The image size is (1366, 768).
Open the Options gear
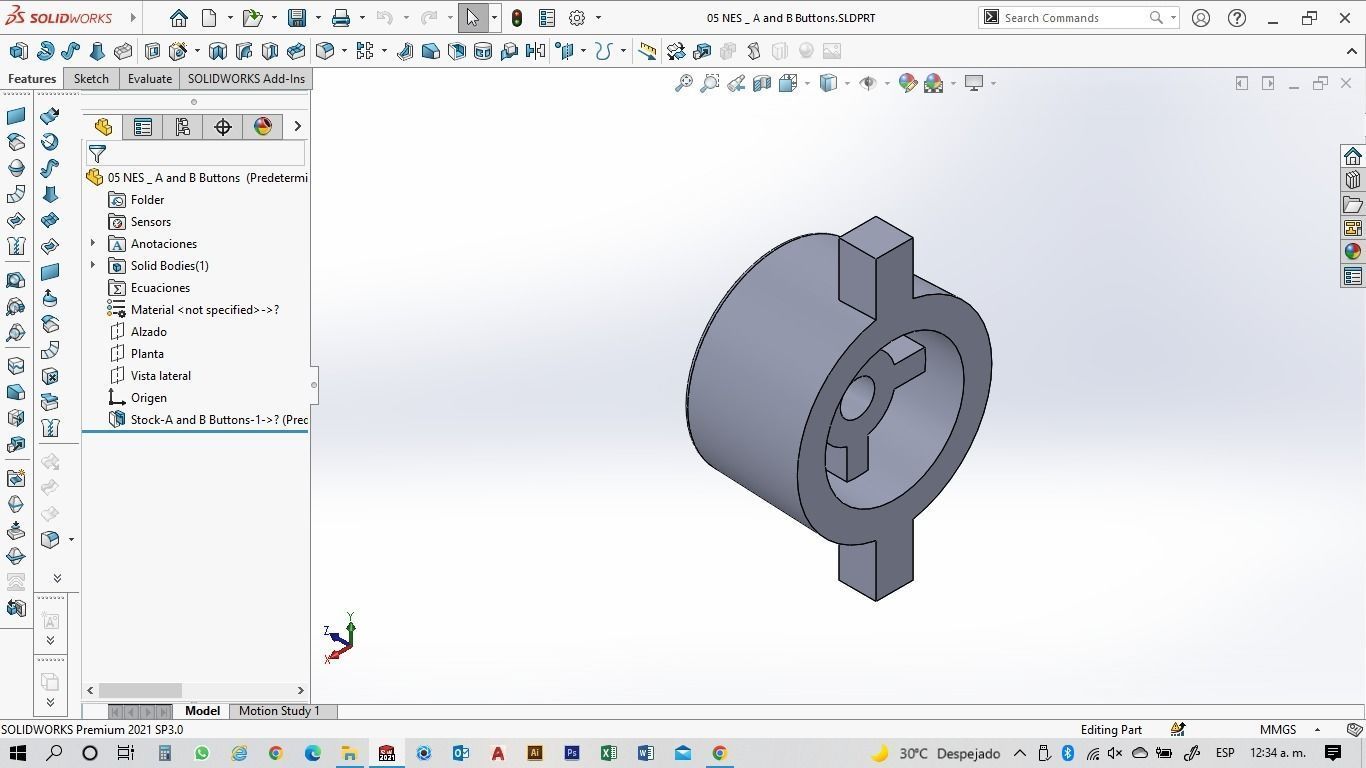point(577,18)
